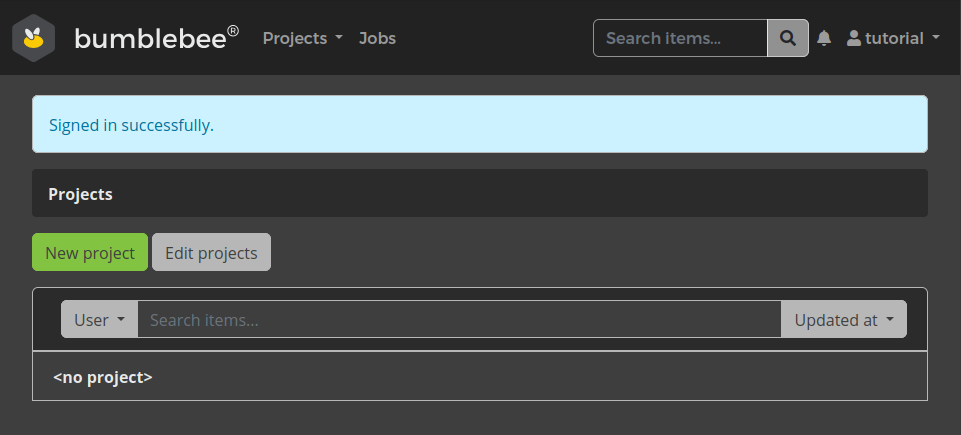Click the Projects section header bar
This screenshot has width=961, height=435.
(479, 193)
